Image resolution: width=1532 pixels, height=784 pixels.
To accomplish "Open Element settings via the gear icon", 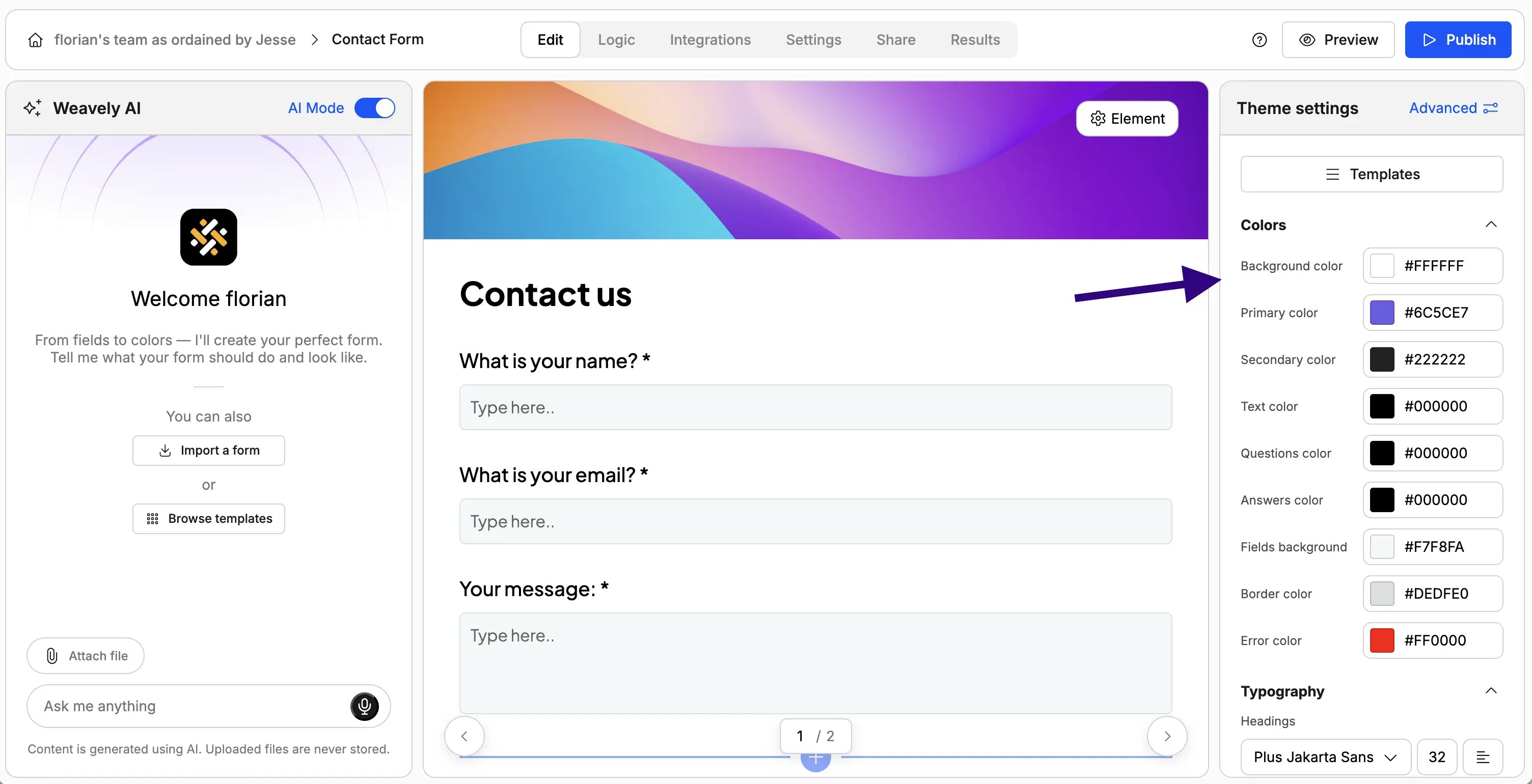I will (1099, 118).
